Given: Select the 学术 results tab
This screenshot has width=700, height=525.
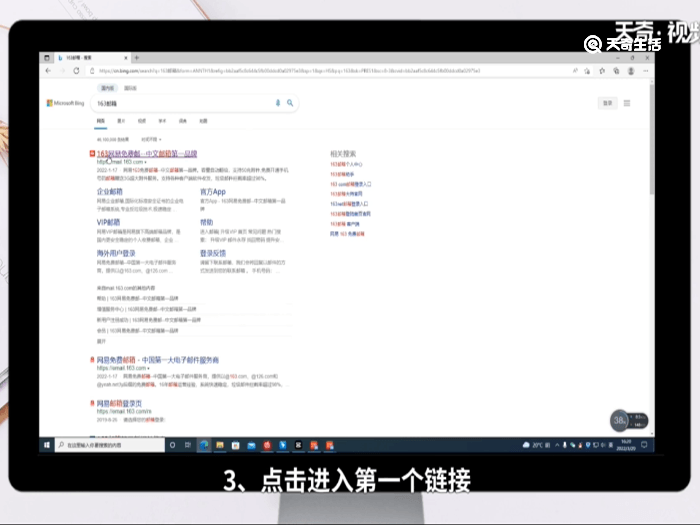Looking at the screenshot, I should (162, 121).
